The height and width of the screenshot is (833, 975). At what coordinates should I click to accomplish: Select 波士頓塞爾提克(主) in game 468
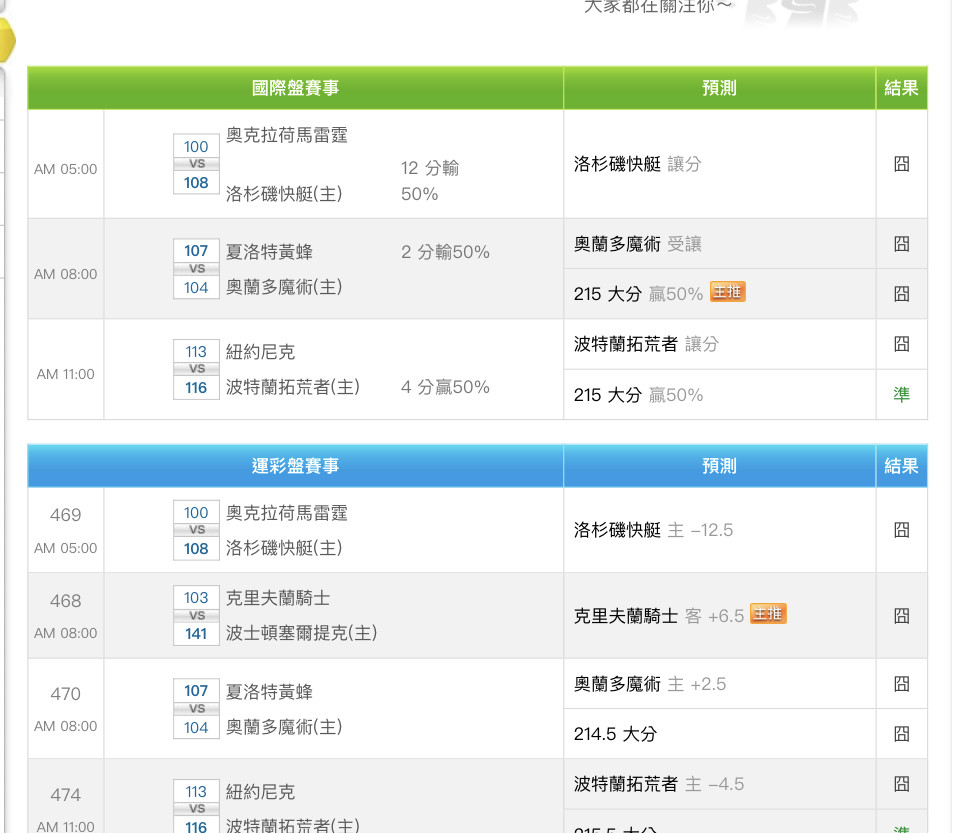(x=302, y=633)
